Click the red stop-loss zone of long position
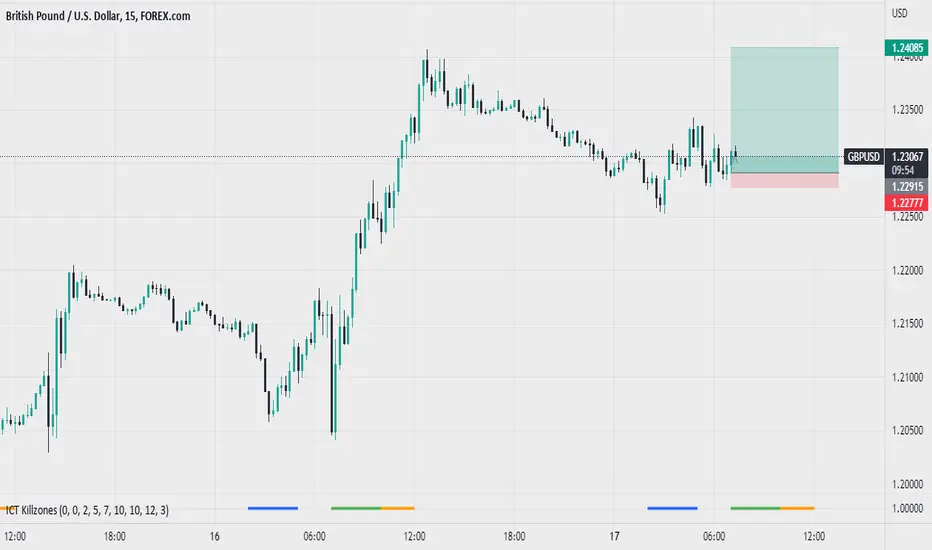The height and width of the screenshot is (550, 932). tap(785, 181)
